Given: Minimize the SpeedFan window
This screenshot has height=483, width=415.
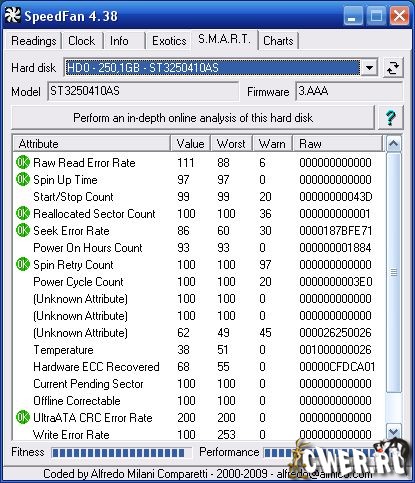Looking at the screenshot, I should [353, 16].
